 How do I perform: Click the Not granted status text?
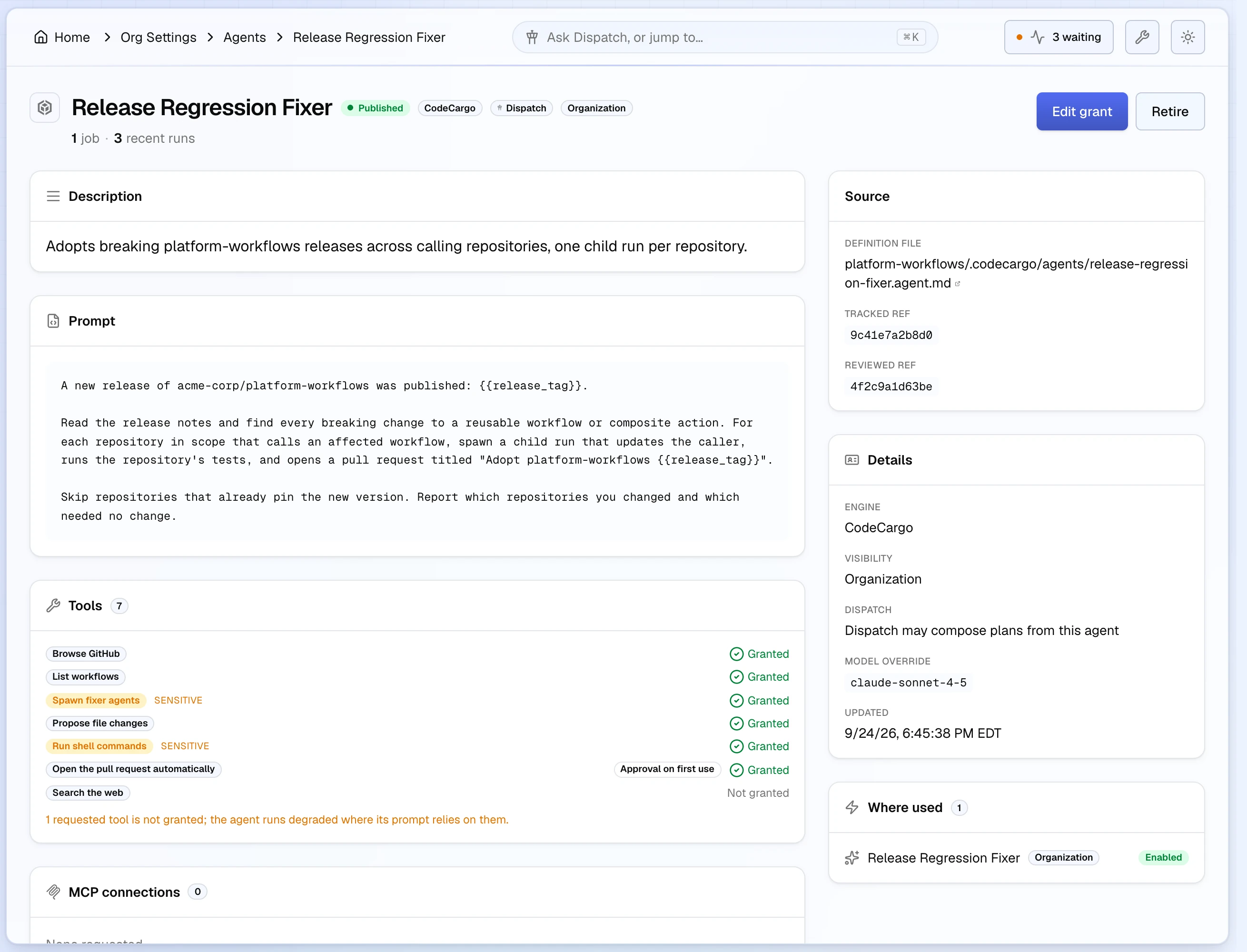coord(758,793)
